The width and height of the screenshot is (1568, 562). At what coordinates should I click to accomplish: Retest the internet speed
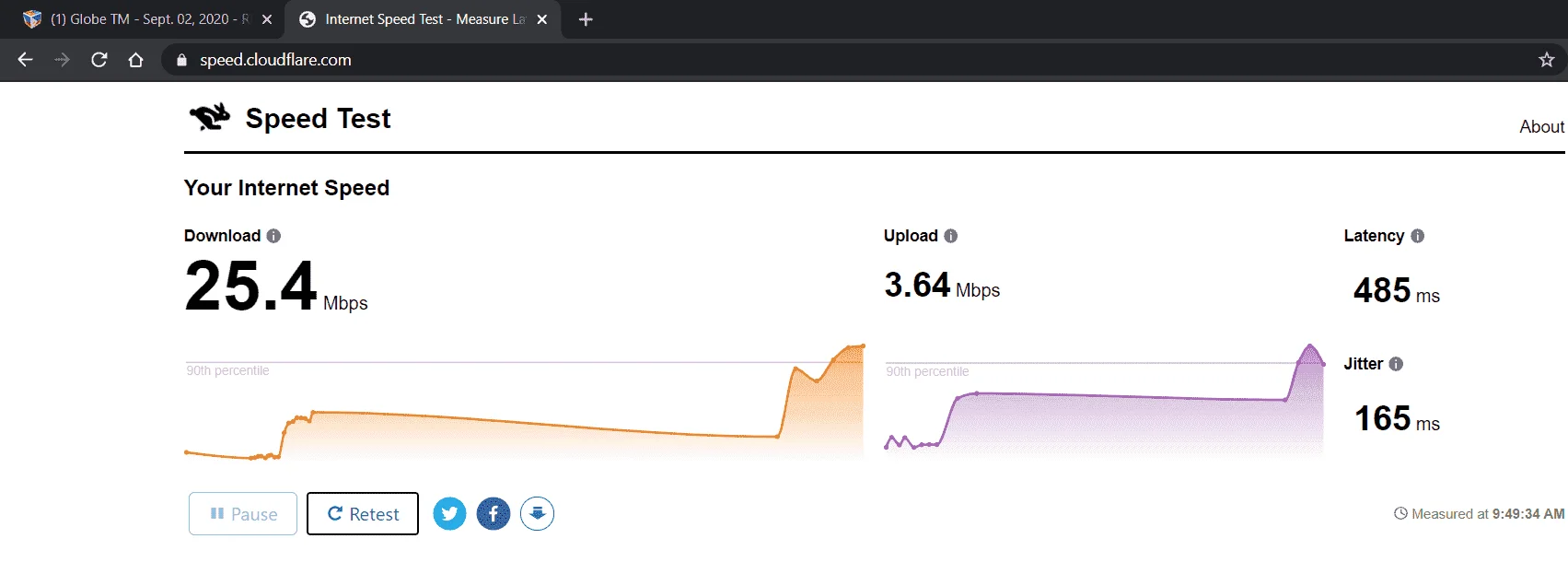(363, 513)
